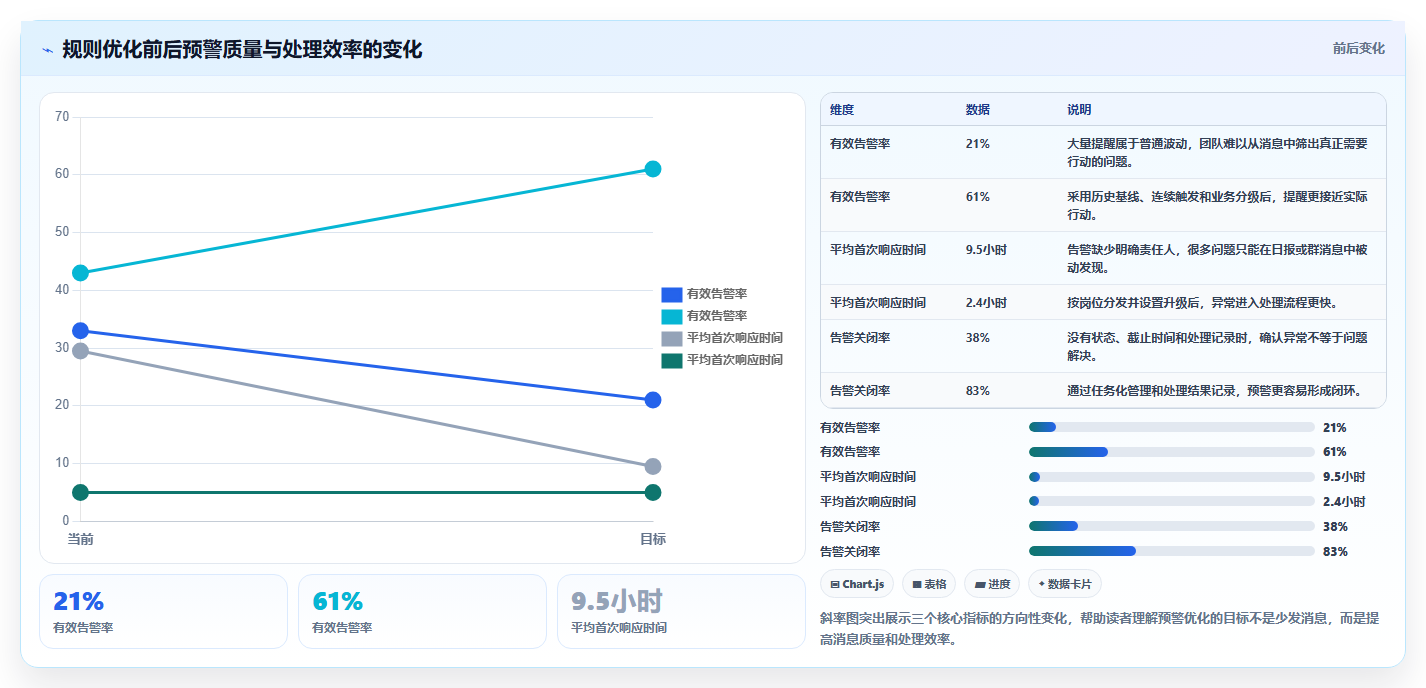Click the 数据 table column header
Screen dimensions: 1426x688
(x=978, y=110)
